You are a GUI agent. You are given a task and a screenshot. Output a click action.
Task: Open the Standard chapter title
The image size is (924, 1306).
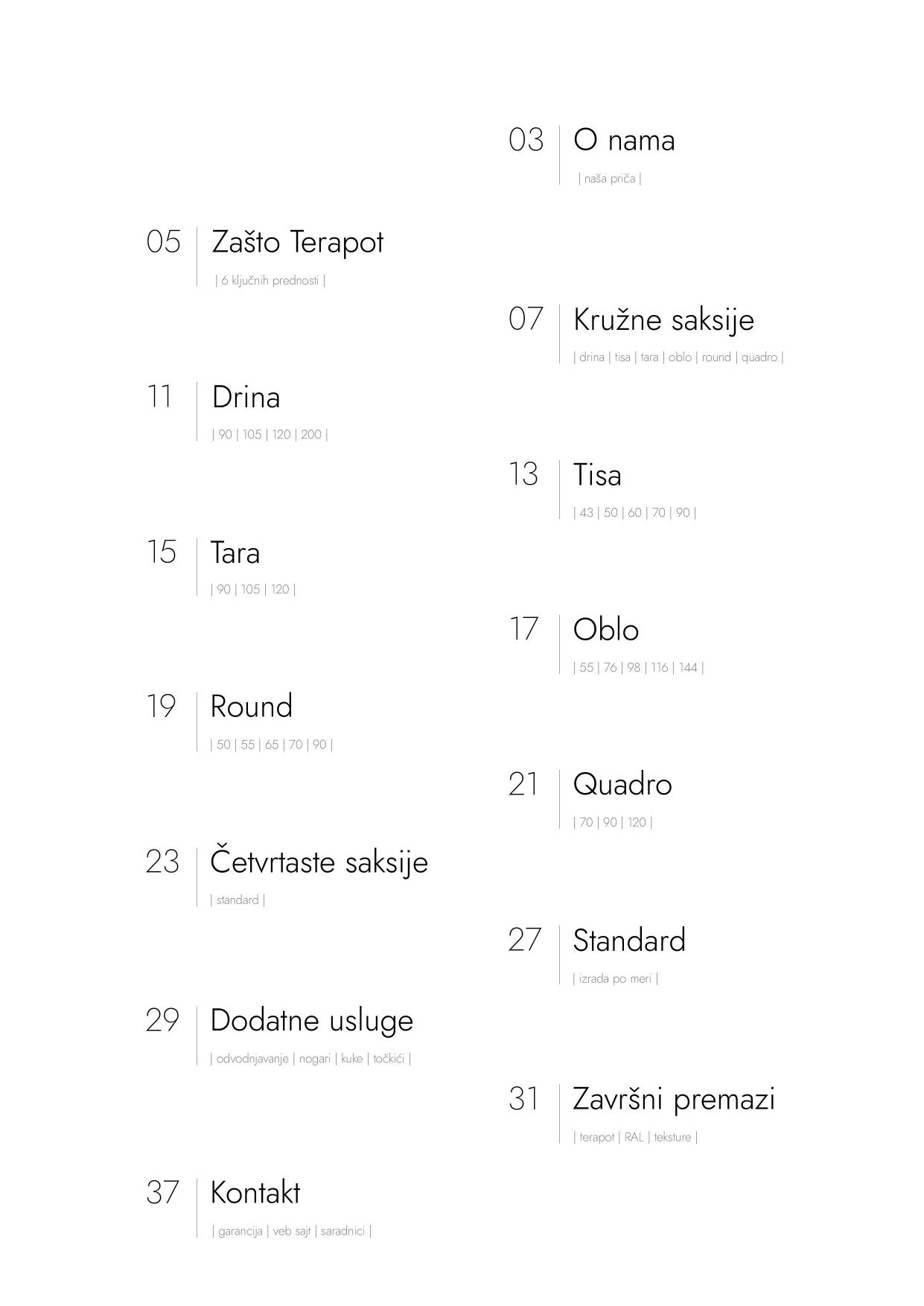pyautogui.click(x=629, y=940)
